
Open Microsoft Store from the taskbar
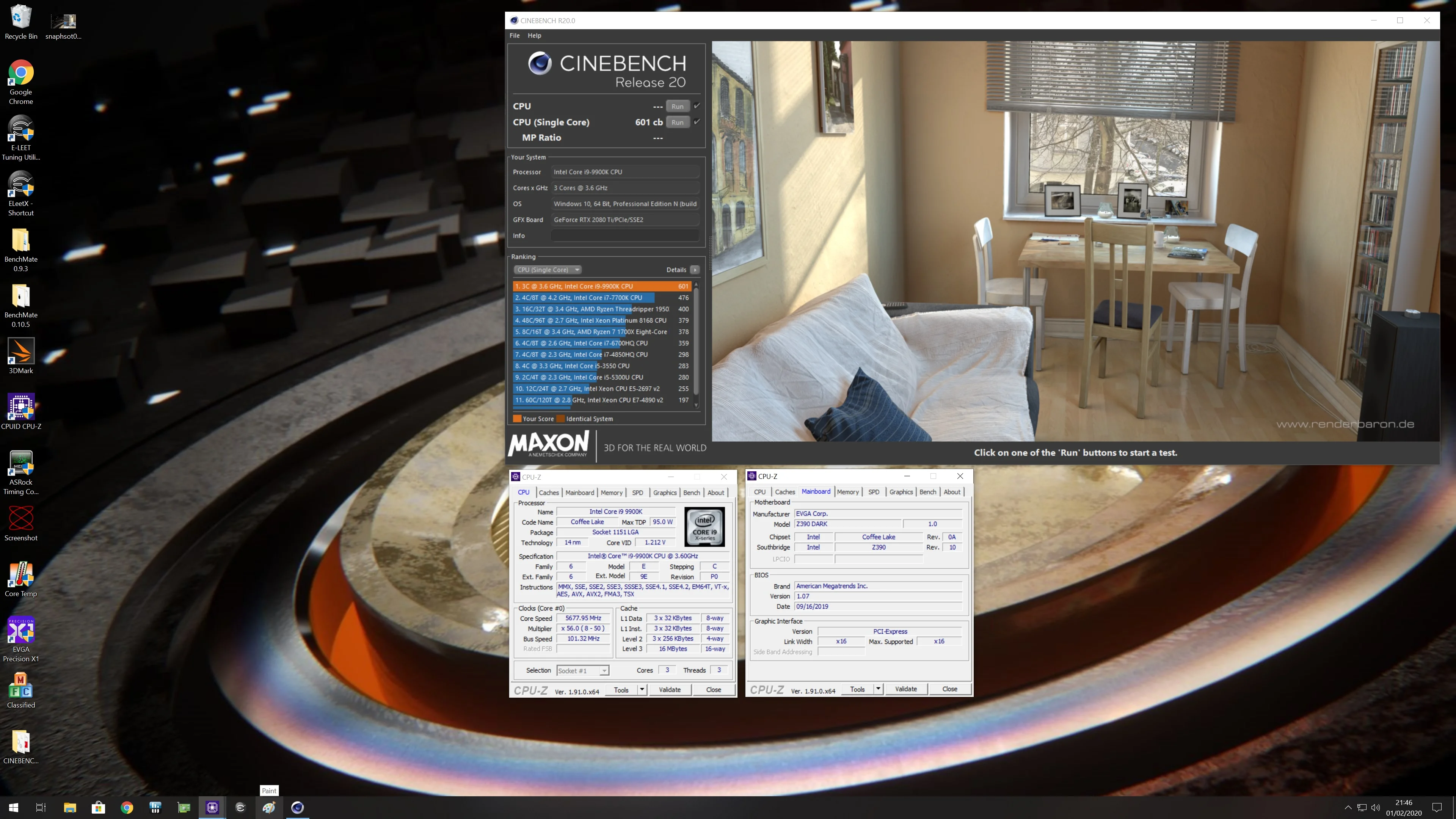pos(98,807)
